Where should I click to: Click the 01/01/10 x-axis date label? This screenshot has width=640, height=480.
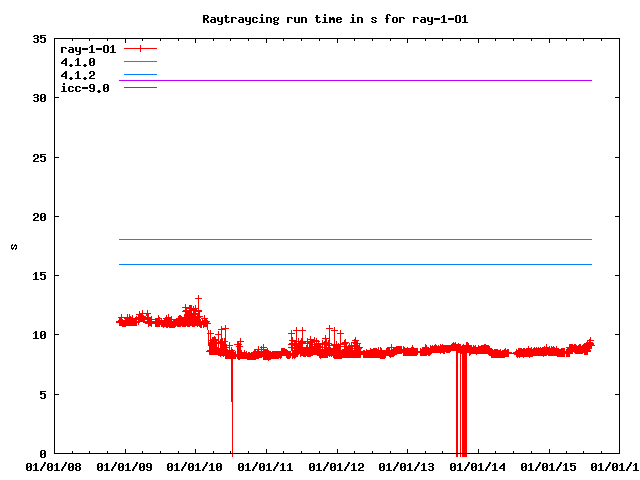[x=196, y=465]
